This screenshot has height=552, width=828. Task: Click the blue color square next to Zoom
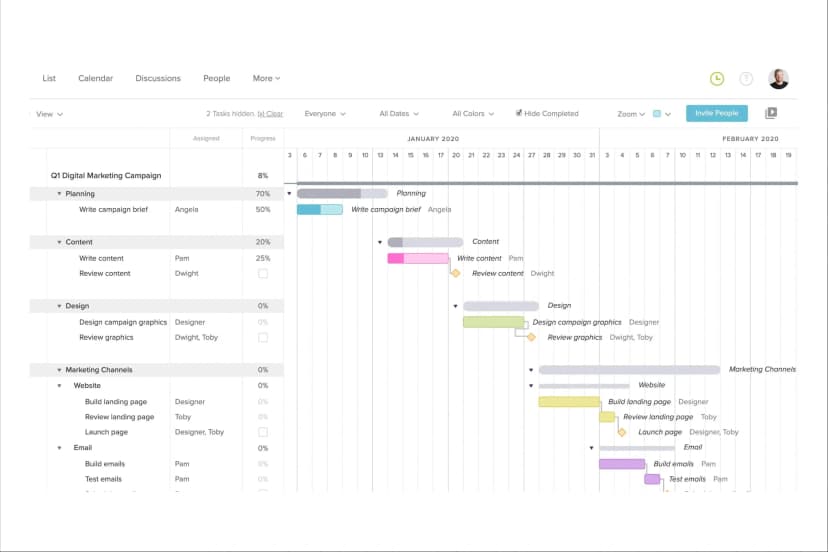[657, 114]
